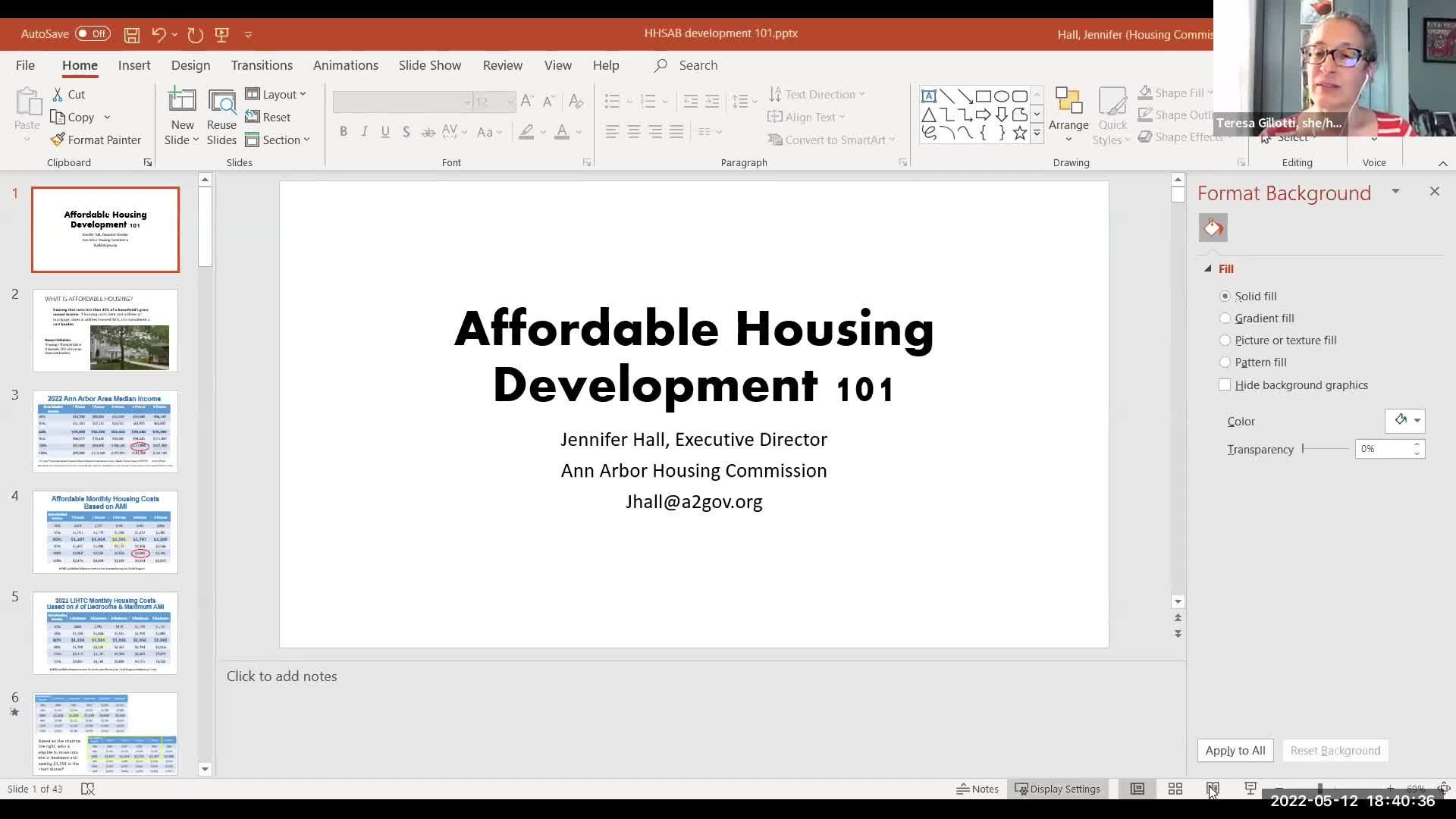Click the Save icon in title bar
The width and height of the screenshot is (1456, 819).
pyautogui.click(x=132, y=34)
